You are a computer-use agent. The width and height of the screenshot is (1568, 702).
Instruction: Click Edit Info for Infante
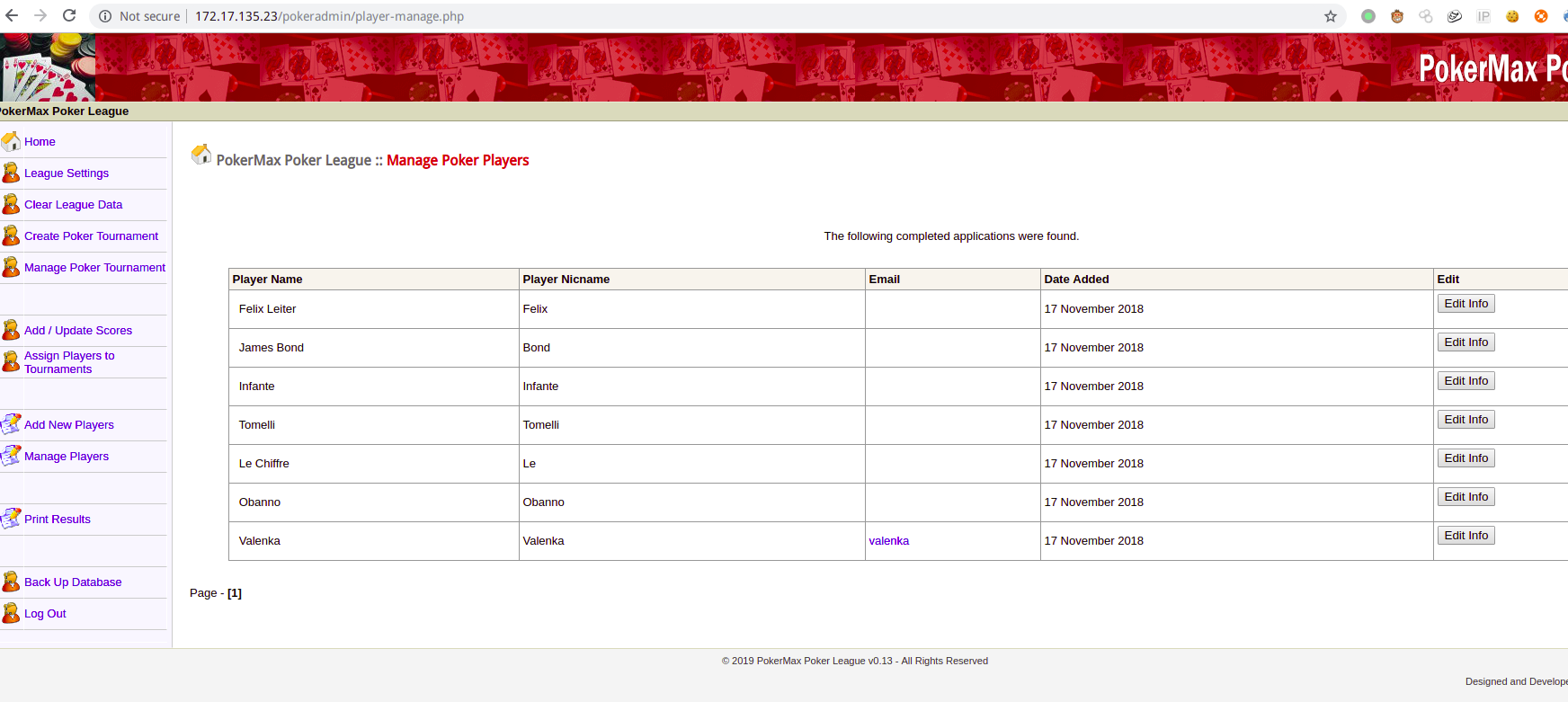pos(1466,381)
